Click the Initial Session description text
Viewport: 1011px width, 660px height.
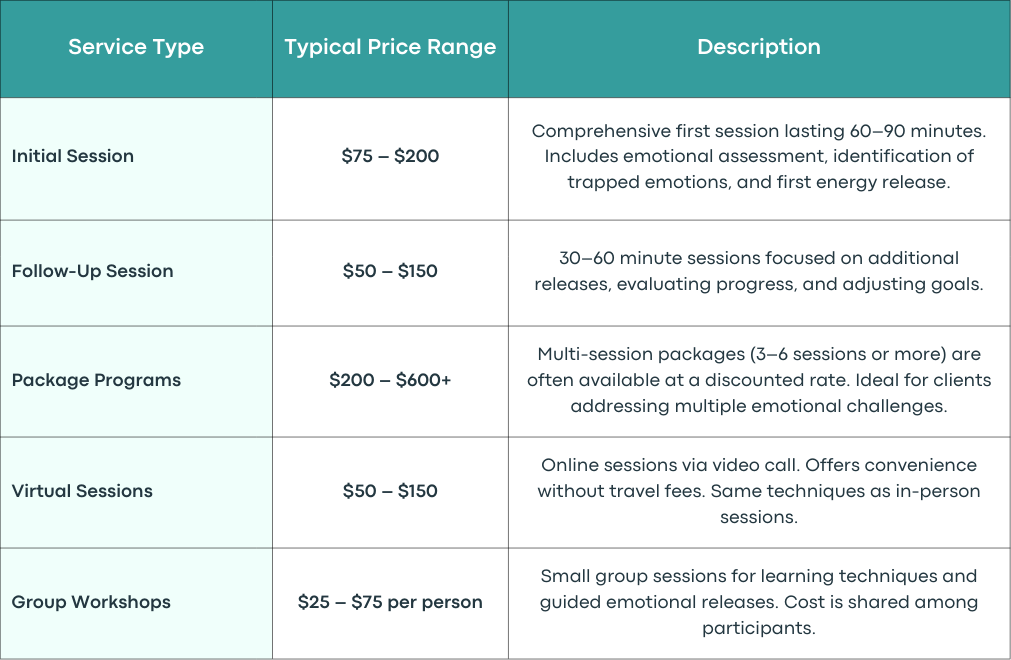759,157
